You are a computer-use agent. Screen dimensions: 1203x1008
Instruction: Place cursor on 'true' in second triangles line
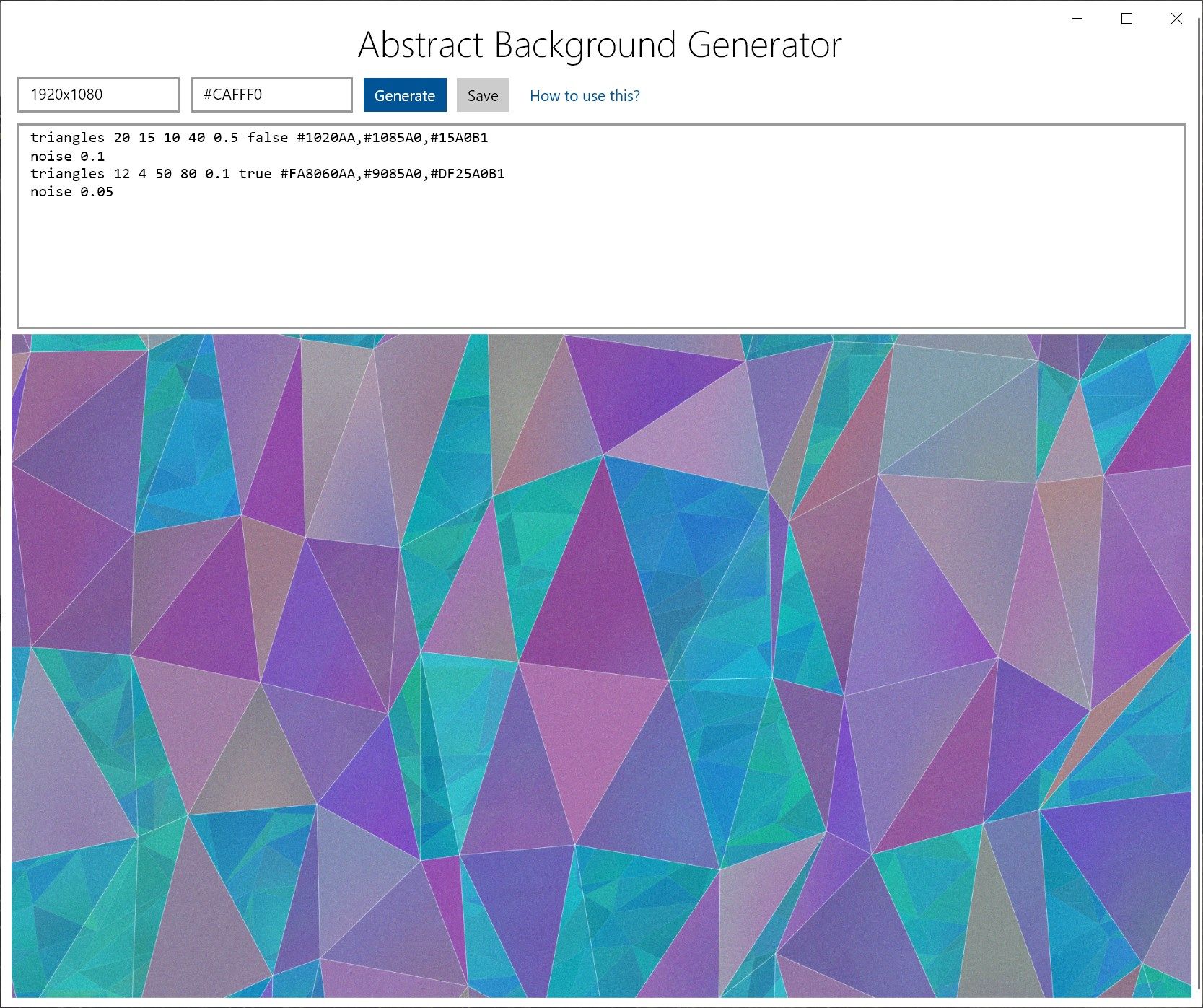pos(255,174)
